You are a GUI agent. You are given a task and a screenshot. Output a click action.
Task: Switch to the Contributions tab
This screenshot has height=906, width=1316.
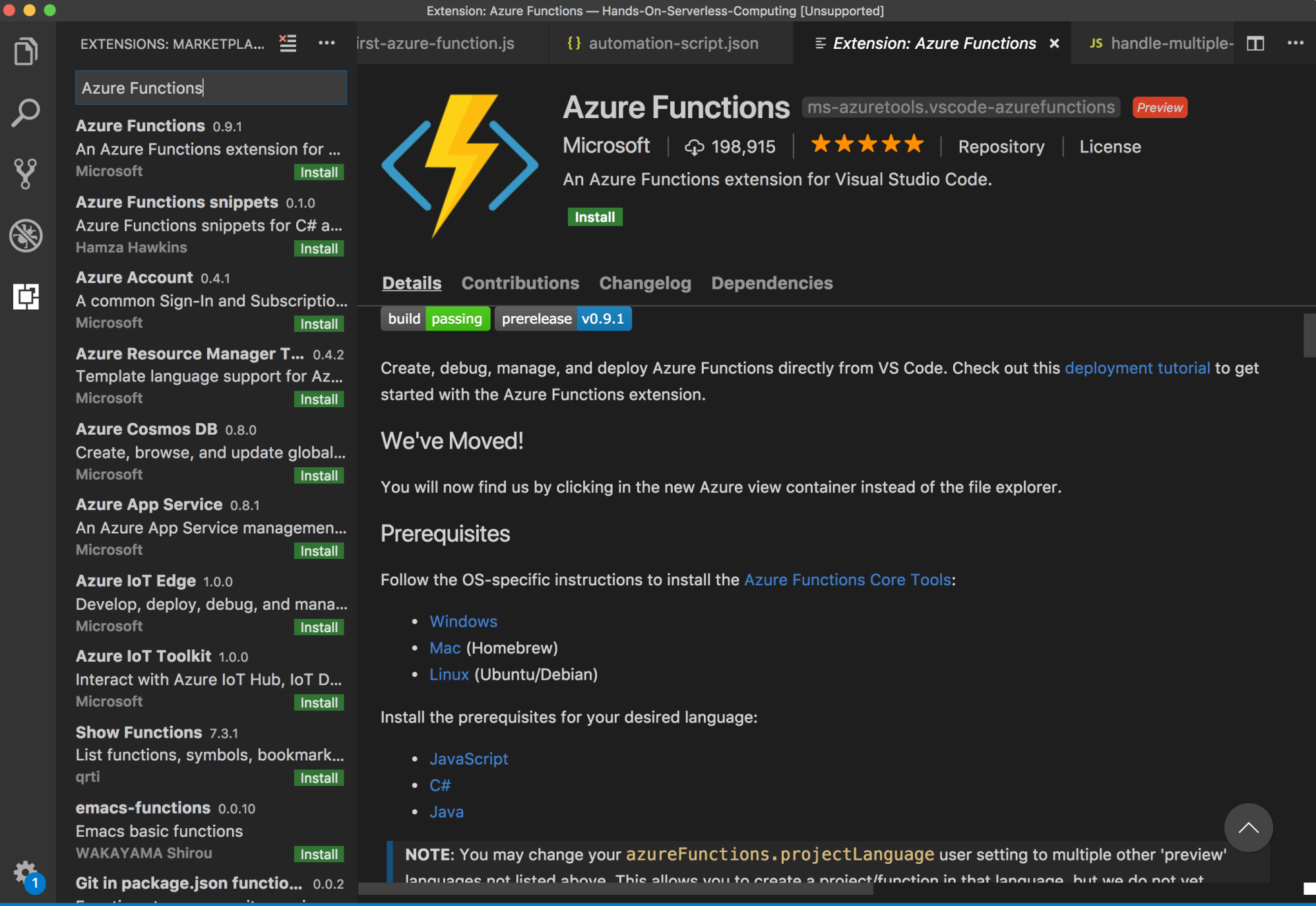[x=520, y=283]
